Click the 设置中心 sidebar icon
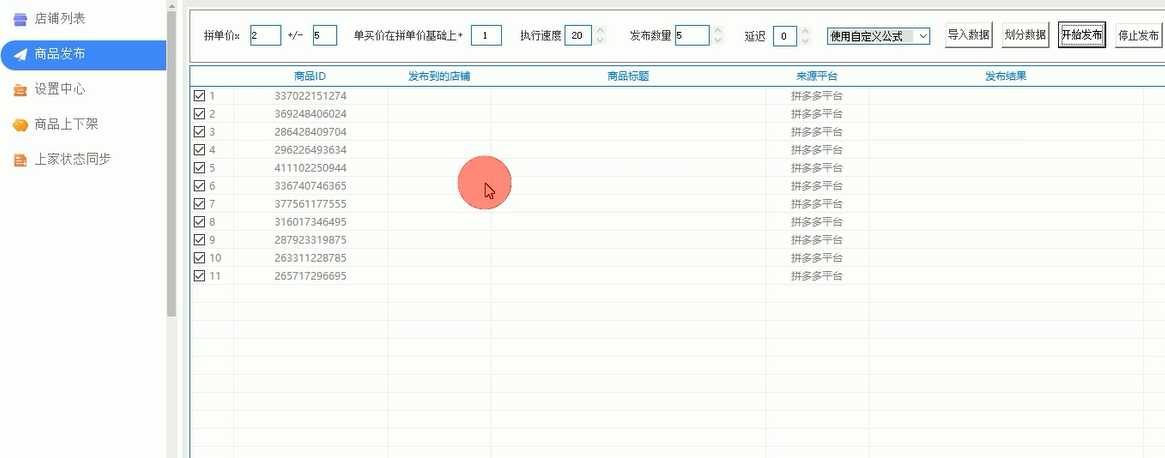Image resolution: width=1165 pixels, height=458 pixels. [20, 90]
